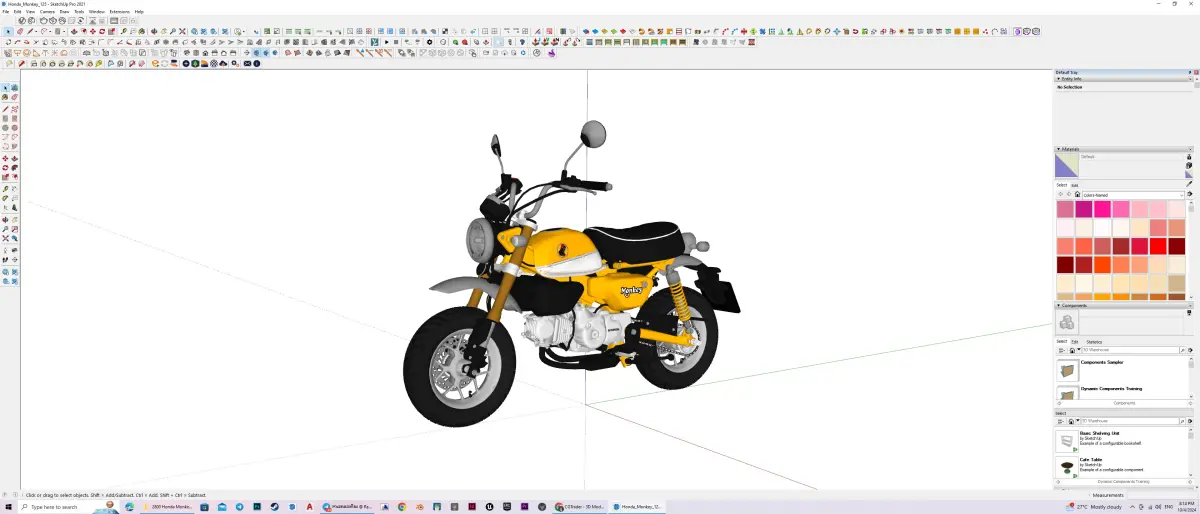Open the Draw menu

pyautogui.click(x=64, y=11)
